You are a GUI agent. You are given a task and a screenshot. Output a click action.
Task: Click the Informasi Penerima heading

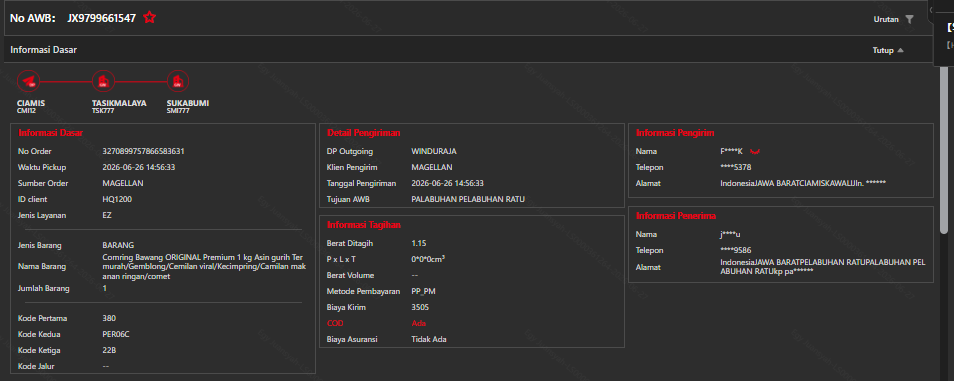click(676, 215)
